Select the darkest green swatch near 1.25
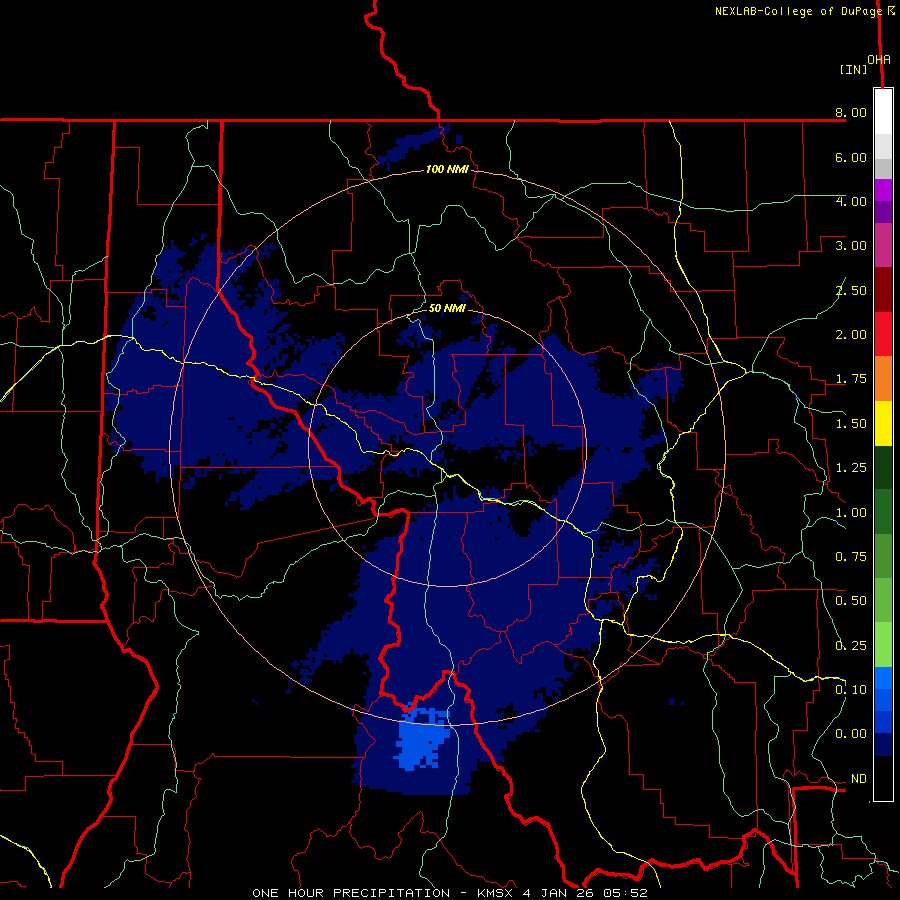Image resolution: width=900 pixels, height=900 pixels. (x=883, y=468)
